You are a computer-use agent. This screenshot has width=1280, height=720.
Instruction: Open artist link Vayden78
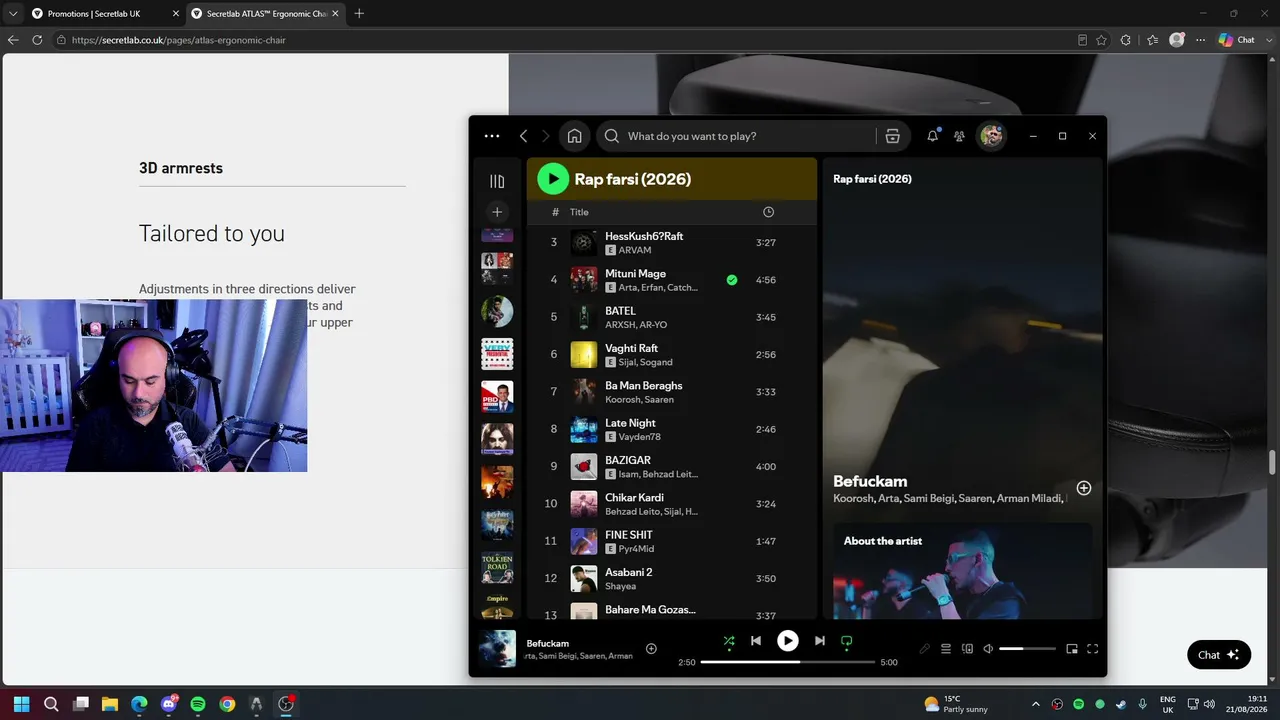click(x=640, y=437)
